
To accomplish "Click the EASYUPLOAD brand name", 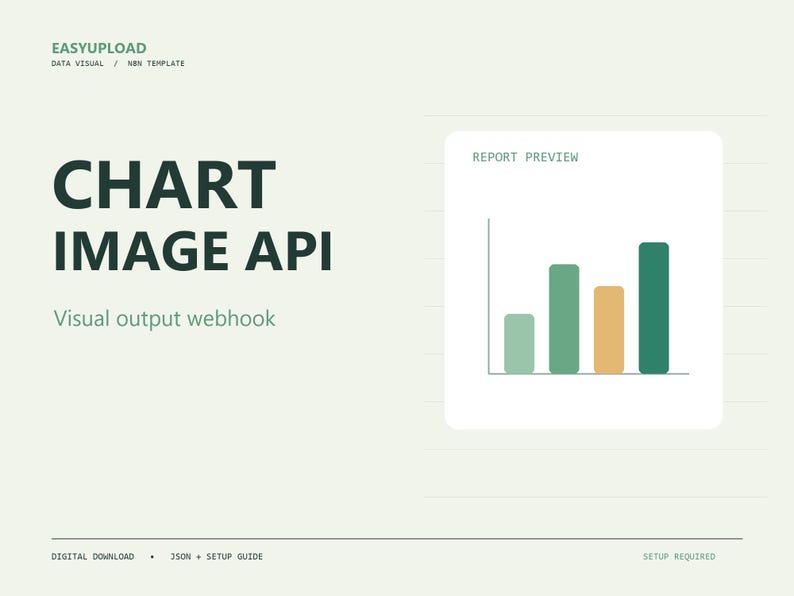I will point(99,48).
